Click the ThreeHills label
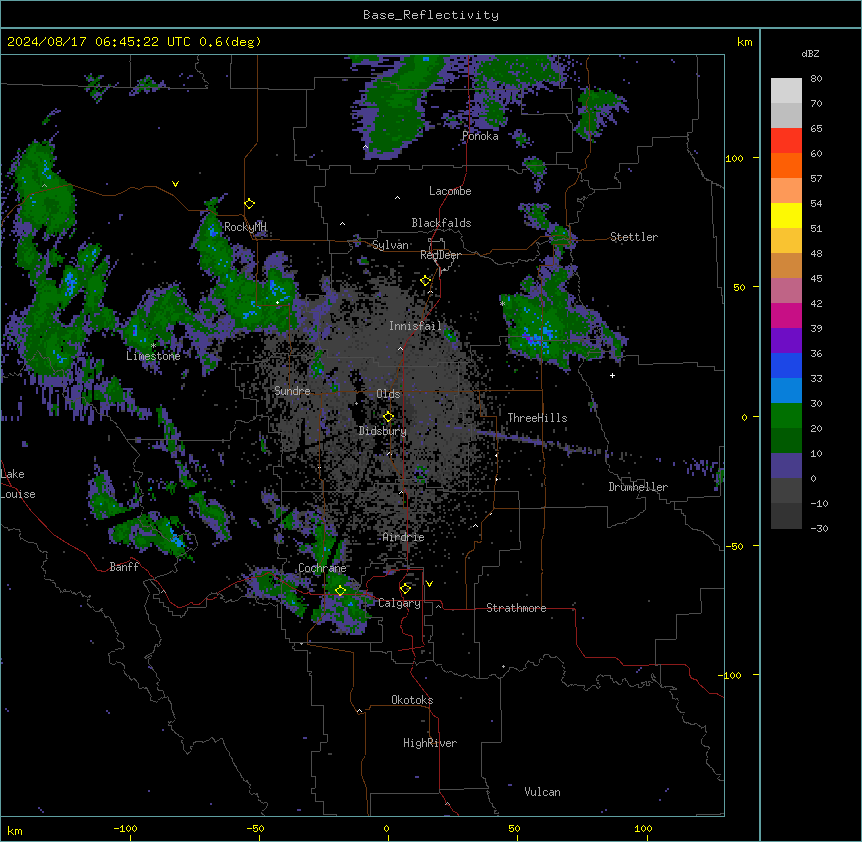 (537, 418)
